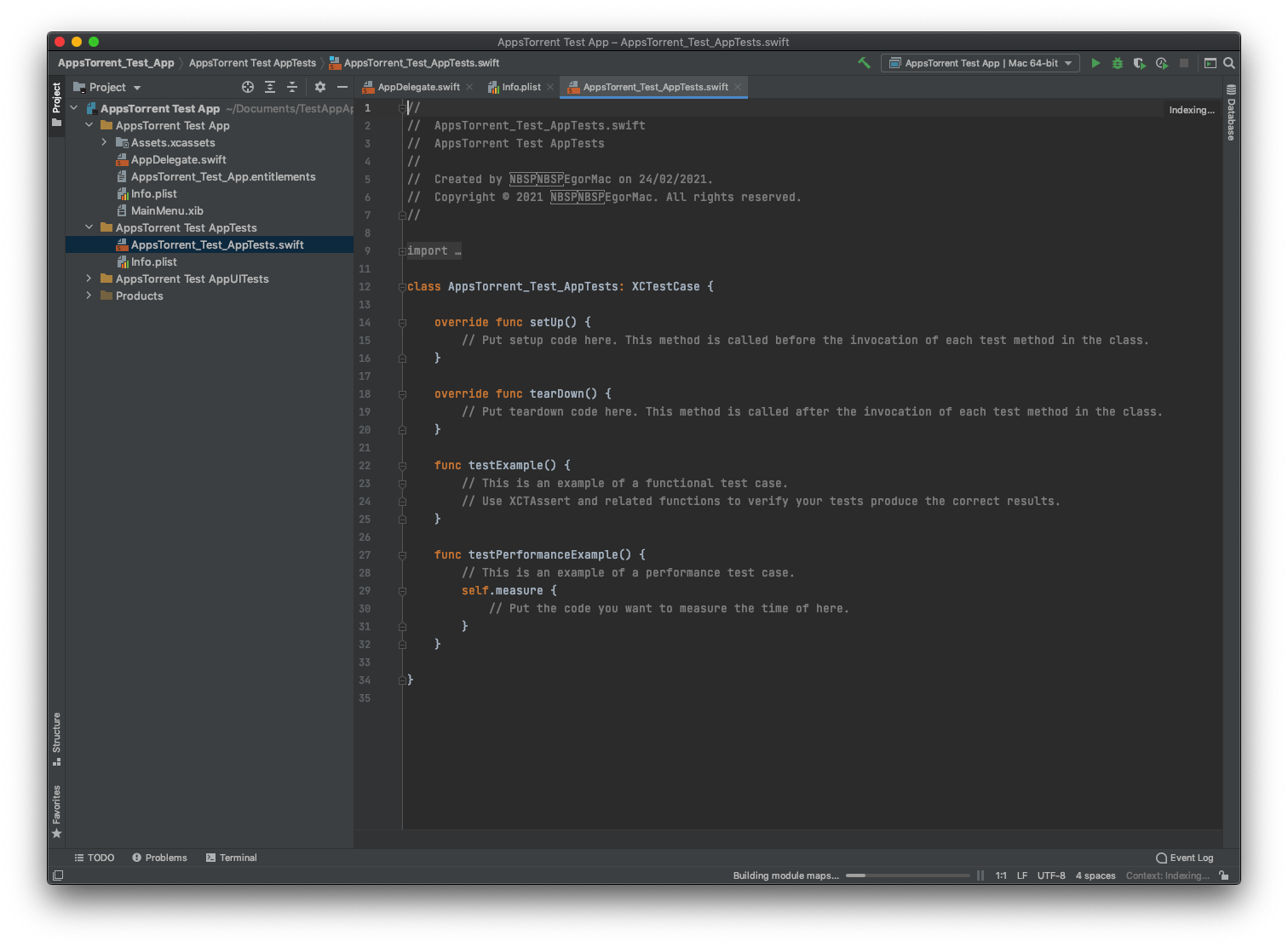
Task: Select AppsTorrent_Test_AppTests.swift in project tree
Action: tap(210, 244)
